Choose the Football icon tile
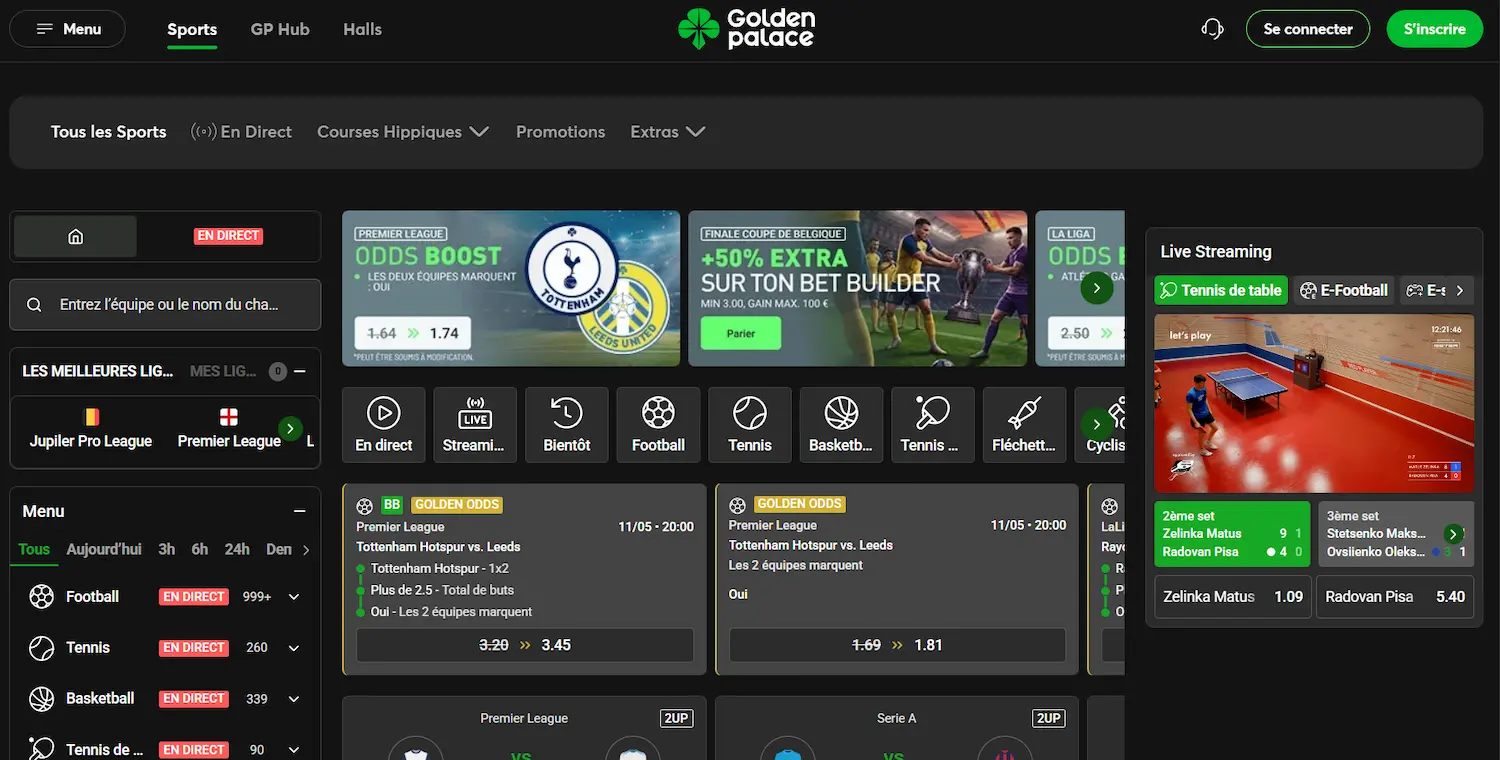This screenshot has width=1500, height=760. tap(658, 425)
